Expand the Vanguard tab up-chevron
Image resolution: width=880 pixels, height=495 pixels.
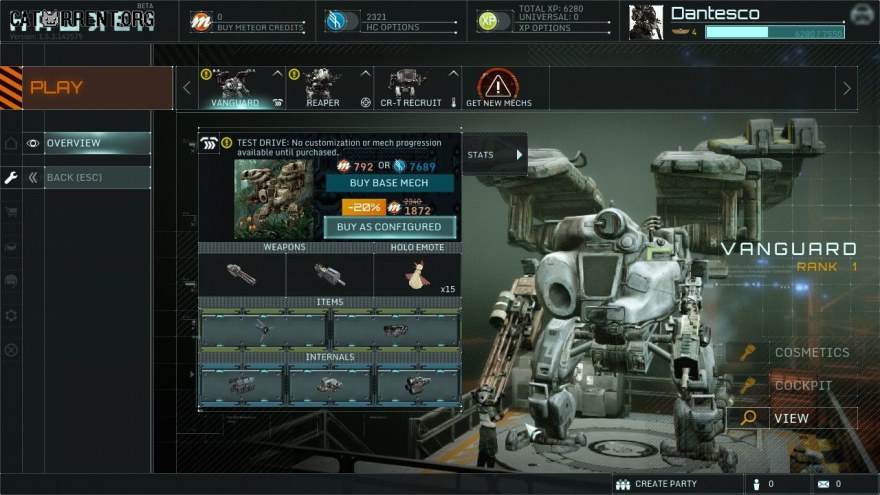pyautogui.click(x=277, y=74)
